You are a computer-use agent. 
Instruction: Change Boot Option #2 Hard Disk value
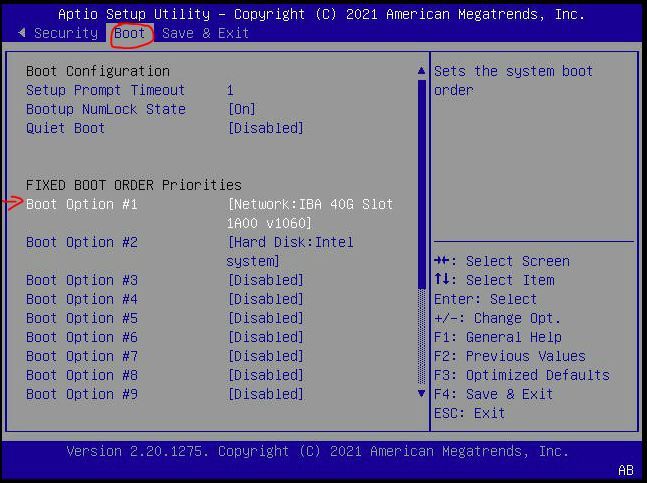click(290, 242)
